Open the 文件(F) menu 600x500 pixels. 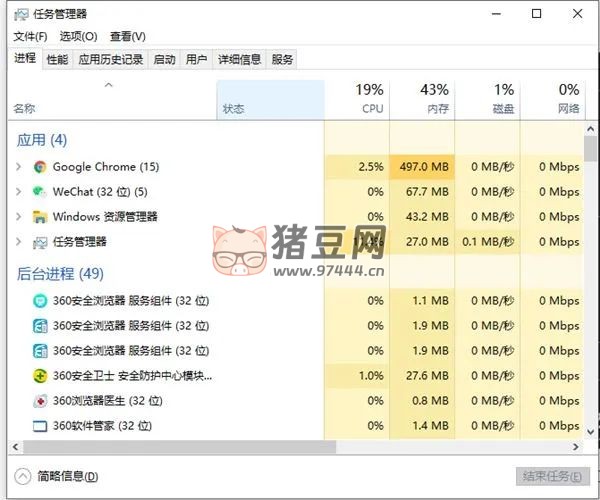coord(30,37)
